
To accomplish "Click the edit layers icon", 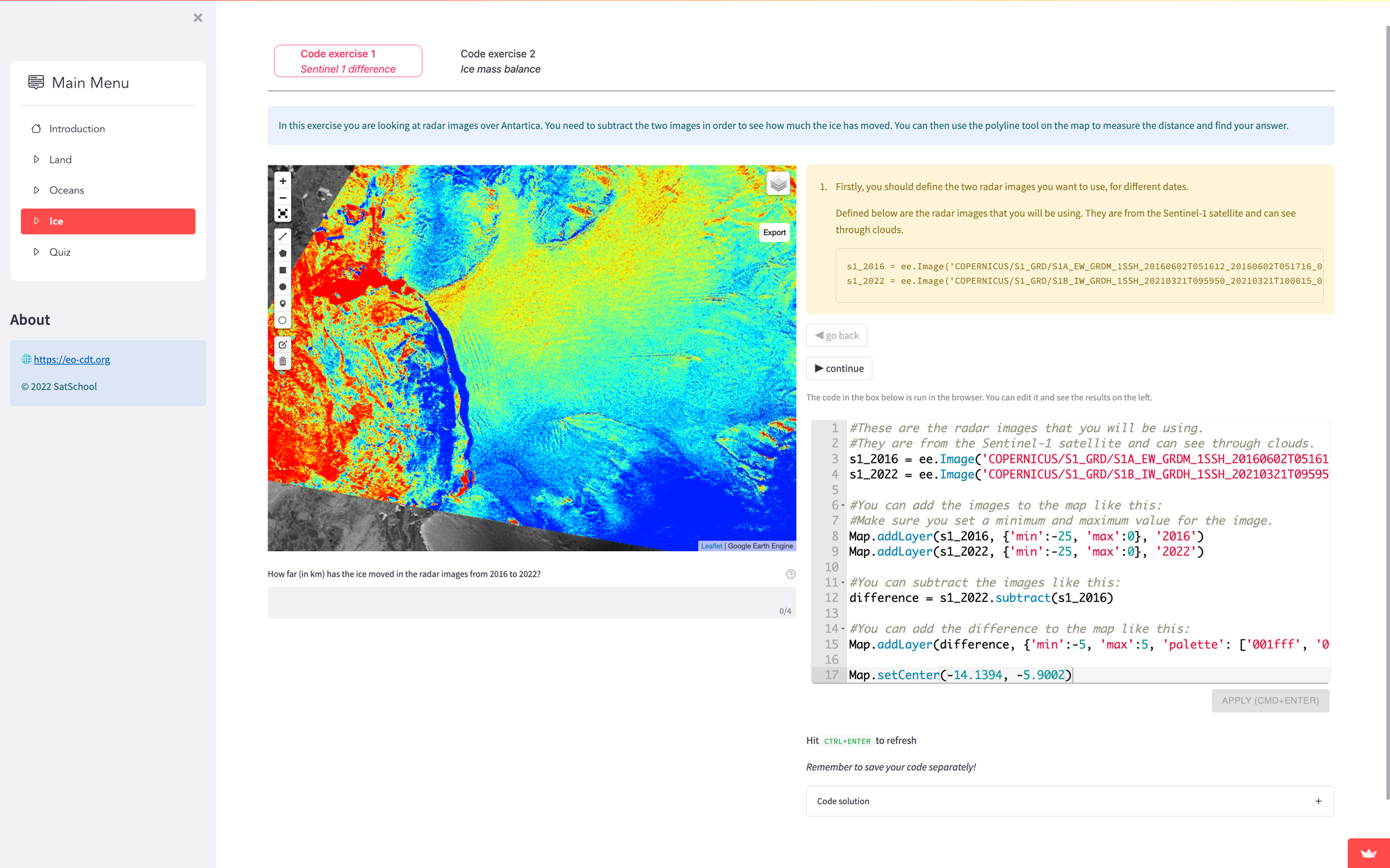I will click(283, 345).
